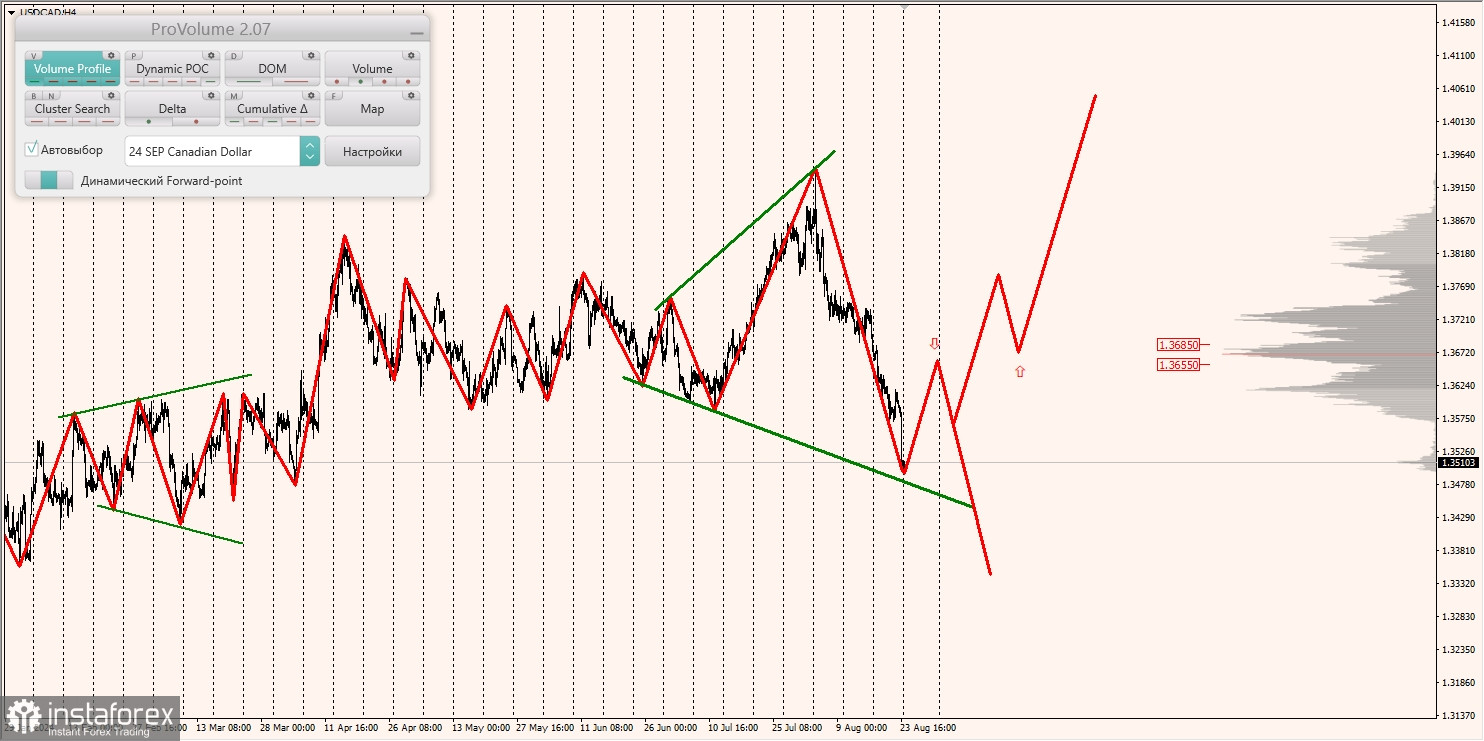The height and width of the screenshot is (741, 1484).
Task: Click 1.35750 on the price axis
Action: (1458, 419)
